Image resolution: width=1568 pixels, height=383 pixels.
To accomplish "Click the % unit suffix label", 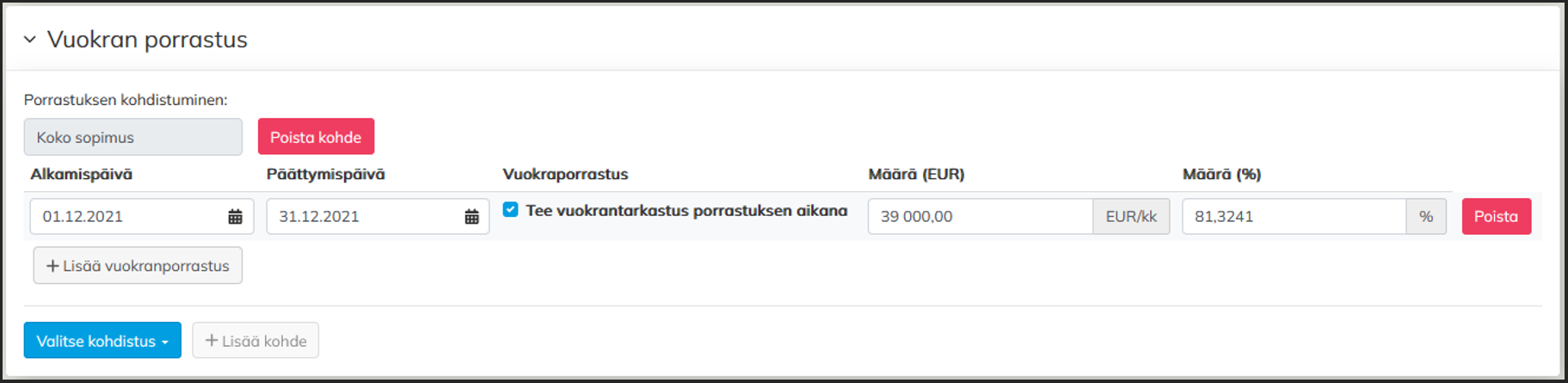I will pyautogui.click(x=1426, y=217).
